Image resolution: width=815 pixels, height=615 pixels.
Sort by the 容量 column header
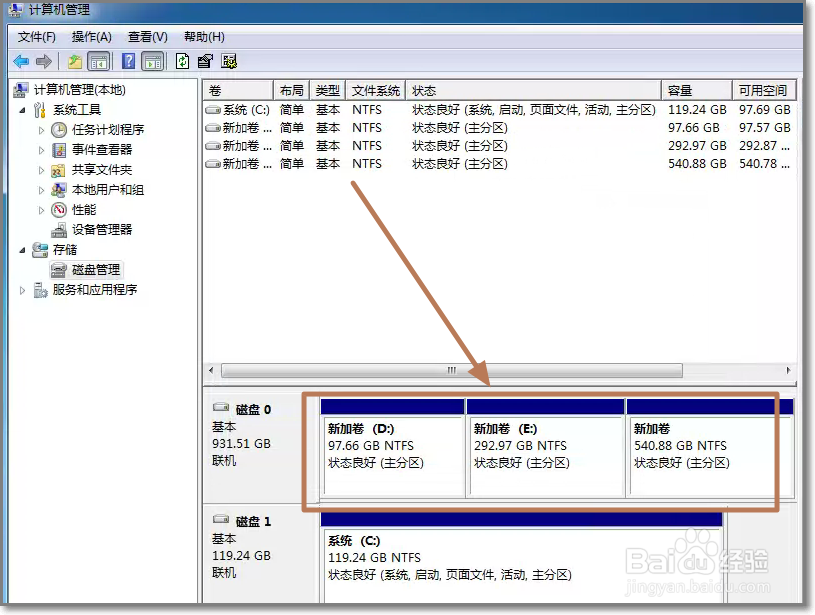pyautogui.click(x=697, y=90)
